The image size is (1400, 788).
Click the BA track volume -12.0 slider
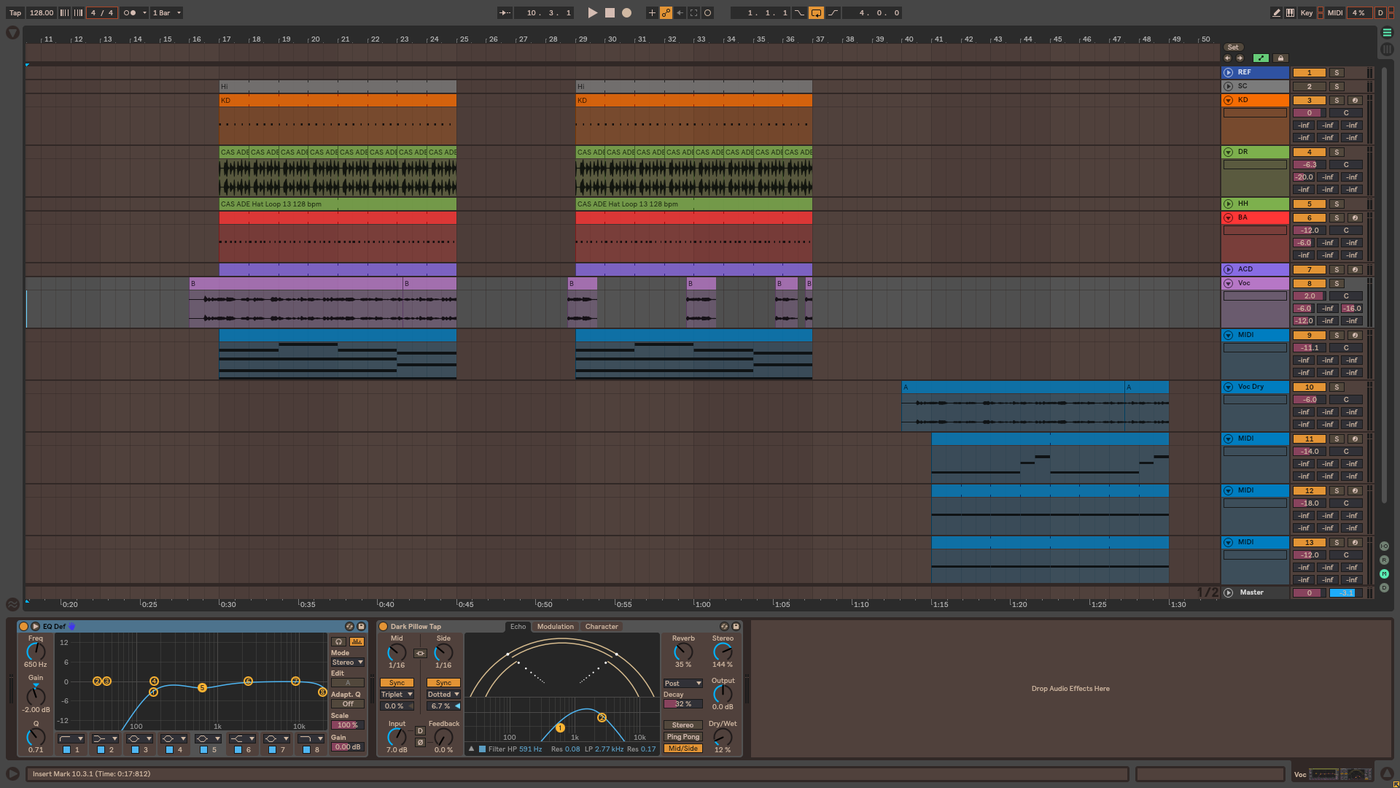[1309, 230]
